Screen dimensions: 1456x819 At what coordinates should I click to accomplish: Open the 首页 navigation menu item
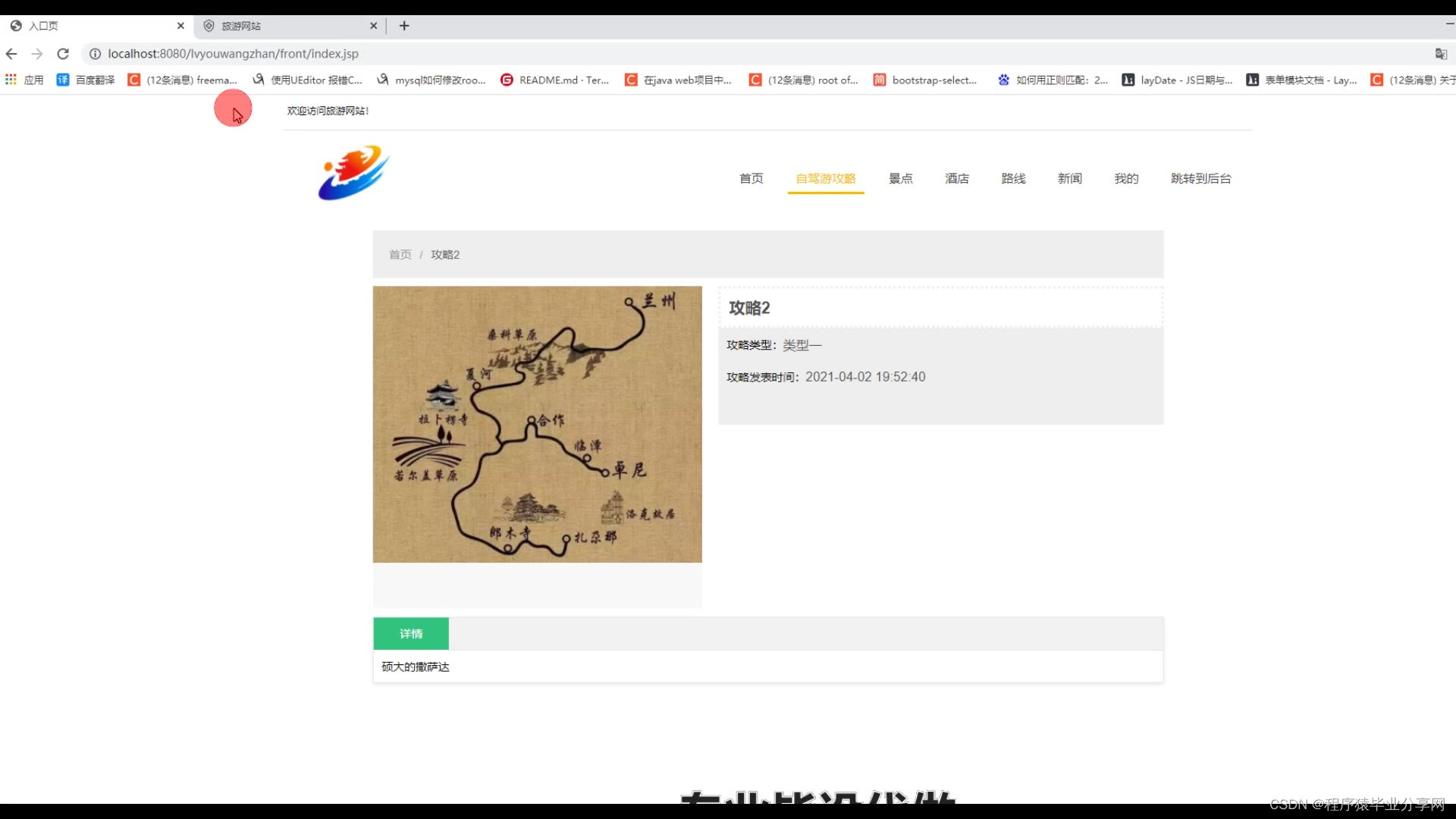click(751, 178)
